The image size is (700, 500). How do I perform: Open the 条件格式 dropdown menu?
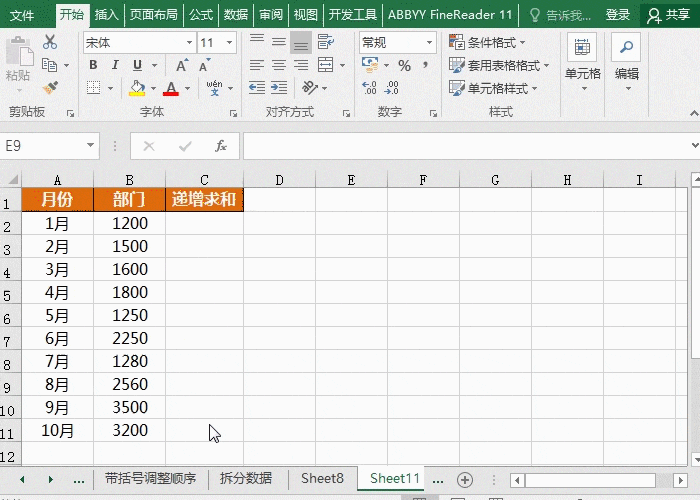[488, 43]
